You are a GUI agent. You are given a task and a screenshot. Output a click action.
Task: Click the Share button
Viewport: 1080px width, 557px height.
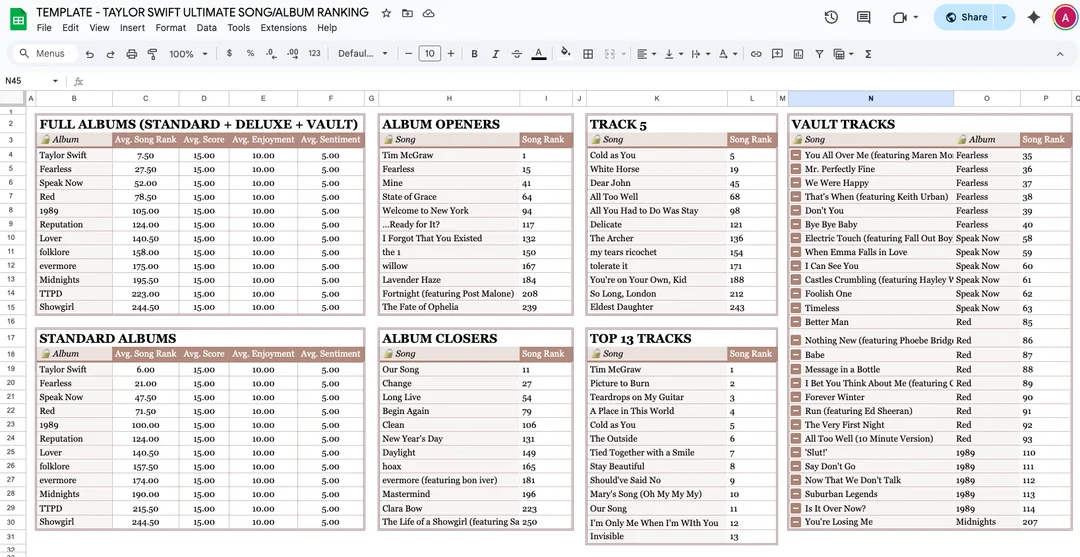click(x=965, y=17)
